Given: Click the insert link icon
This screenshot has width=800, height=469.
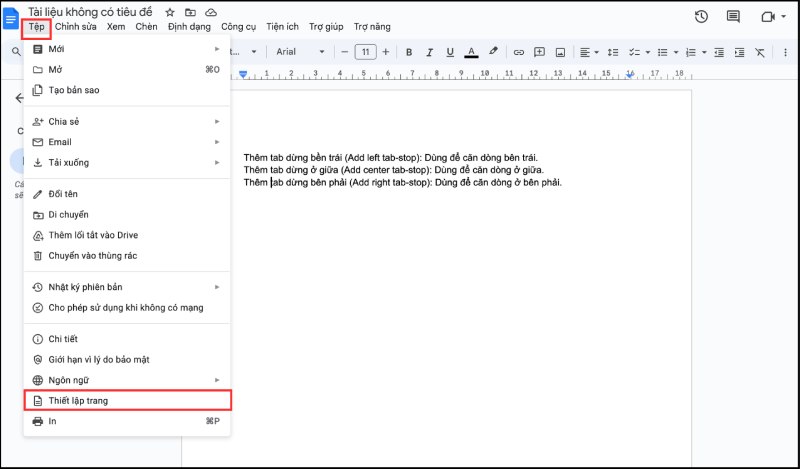Looking at the screenshot, I should pyautogui.click(x=518, y=52).
